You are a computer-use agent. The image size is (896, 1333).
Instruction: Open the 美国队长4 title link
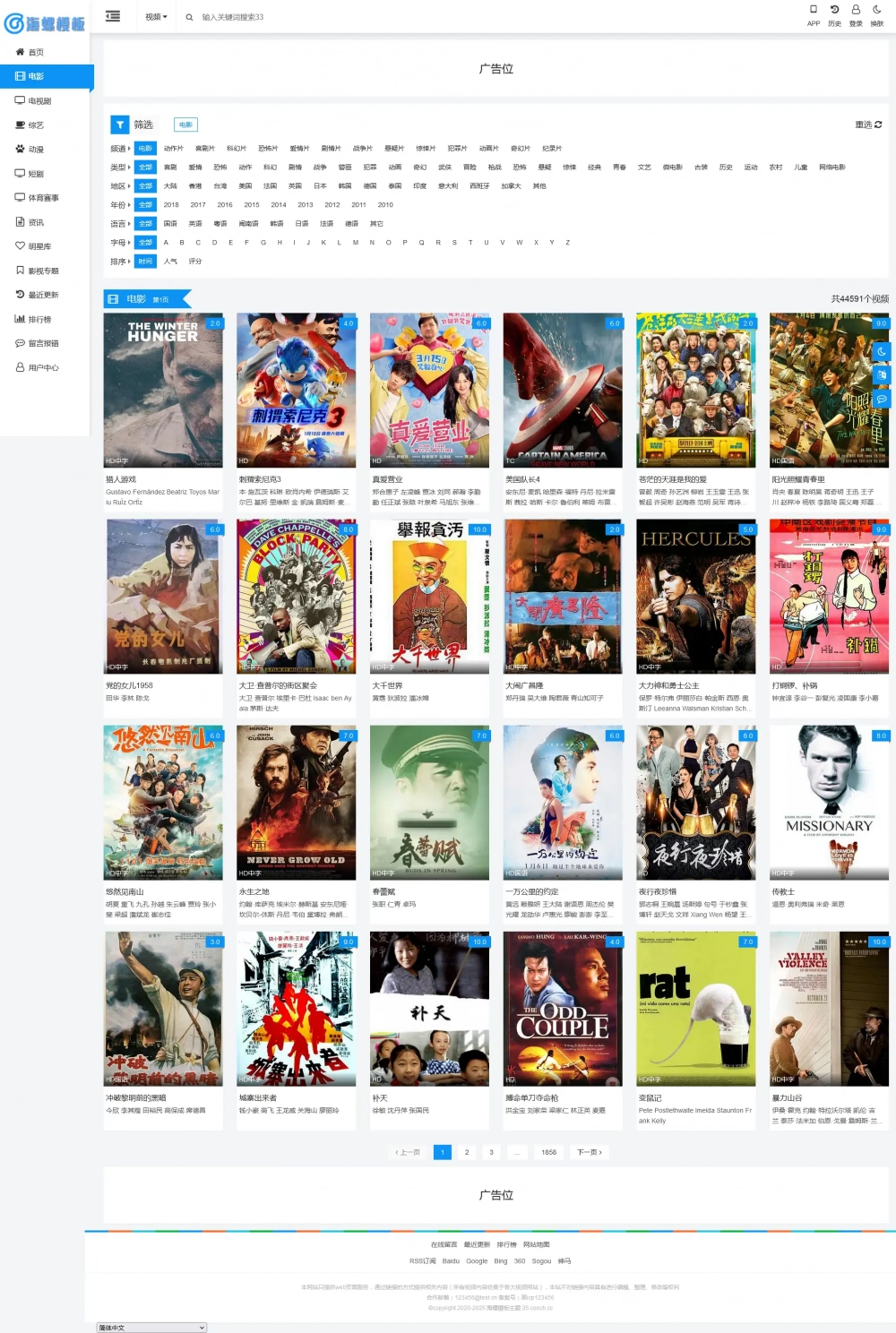(x=522, y=479)
